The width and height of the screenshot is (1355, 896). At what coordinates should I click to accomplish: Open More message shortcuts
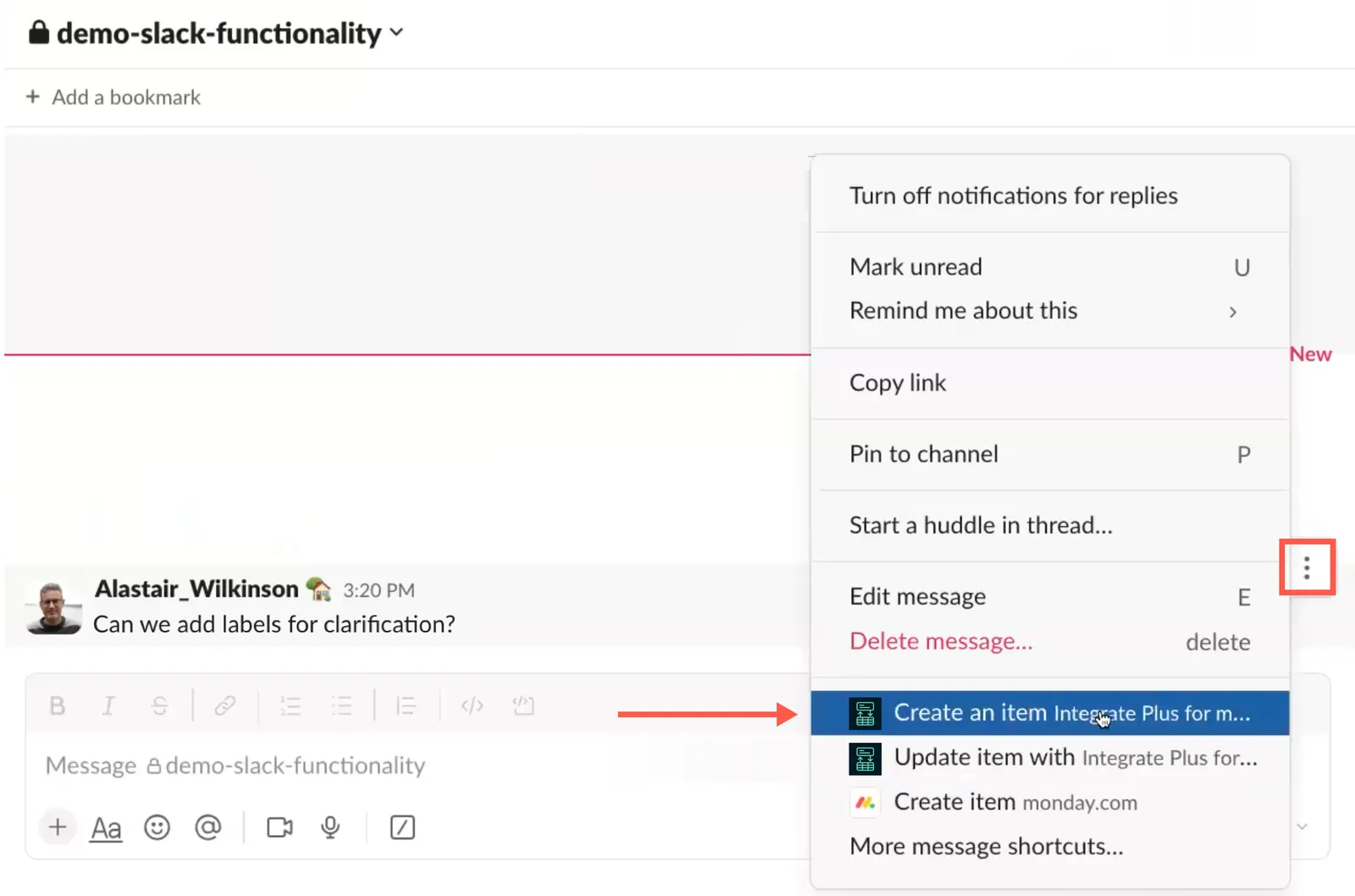tap(1049, 846)
